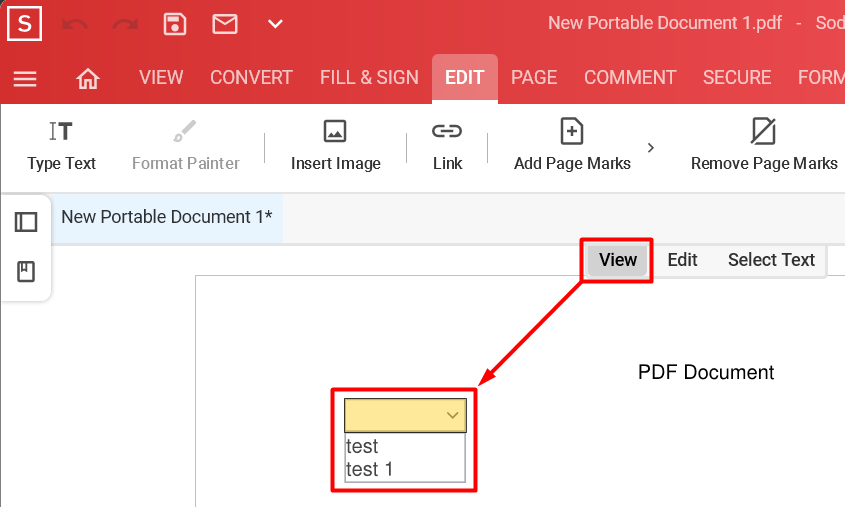Select the EDIT ribbon tab
845x507 pixels.
(465, 78)
